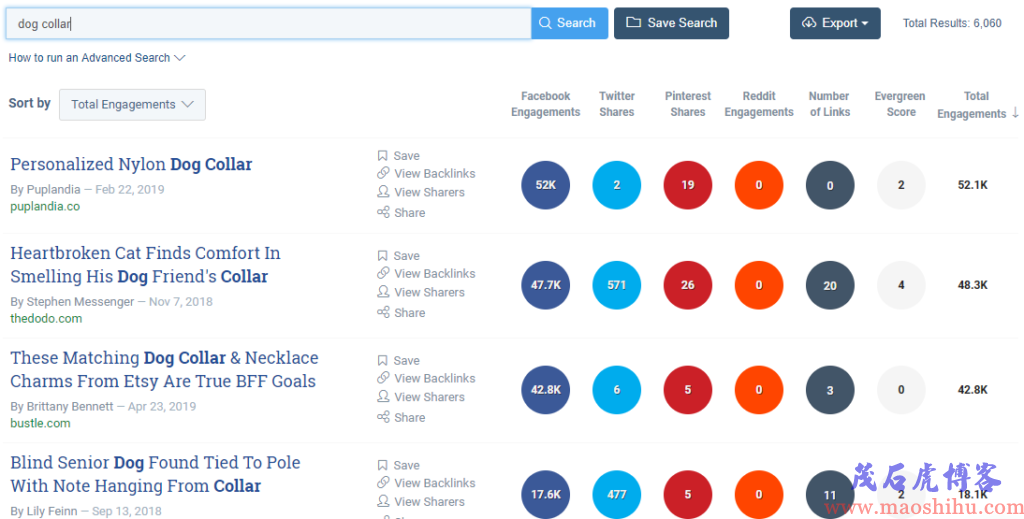Expand How to run an Advanced Search

coord(97,57)
